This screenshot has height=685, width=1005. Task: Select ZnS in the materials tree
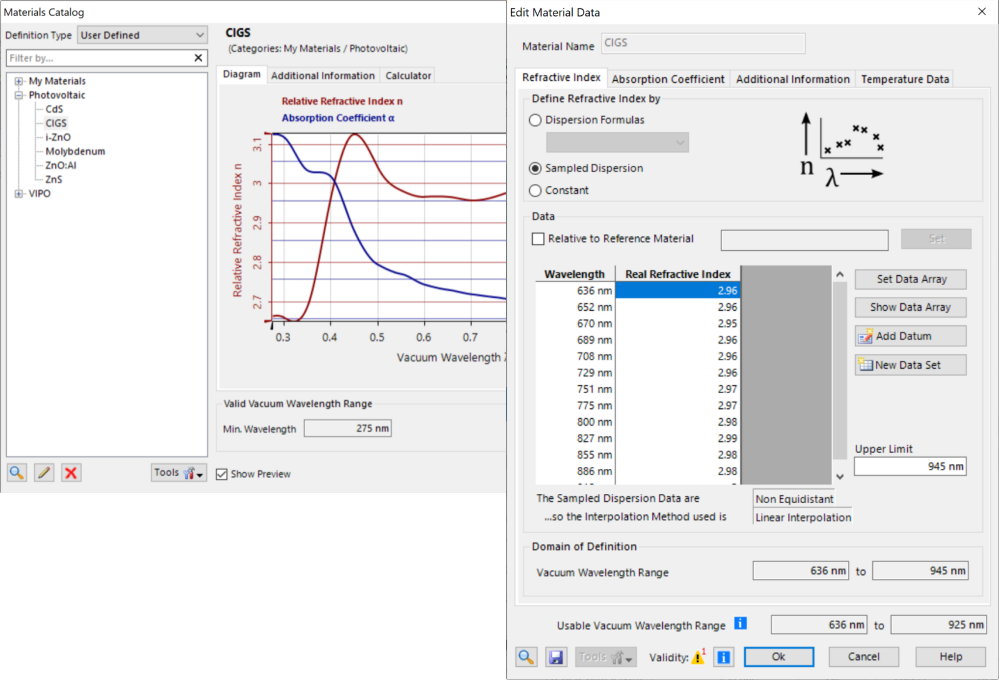click(53, 180)
